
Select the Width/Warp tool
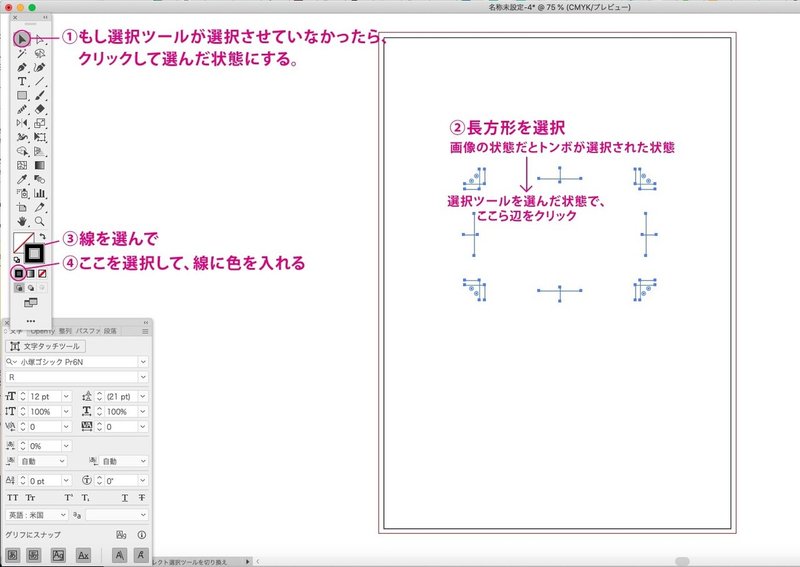point(22,137)
